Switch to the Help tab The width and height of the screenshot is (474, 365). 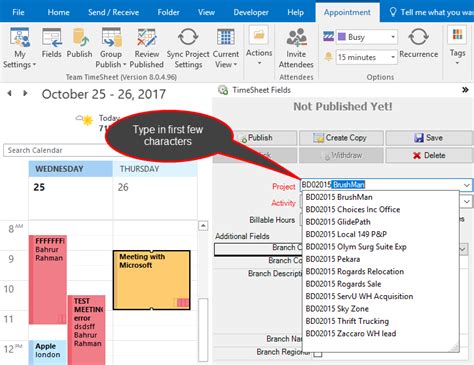295,12
